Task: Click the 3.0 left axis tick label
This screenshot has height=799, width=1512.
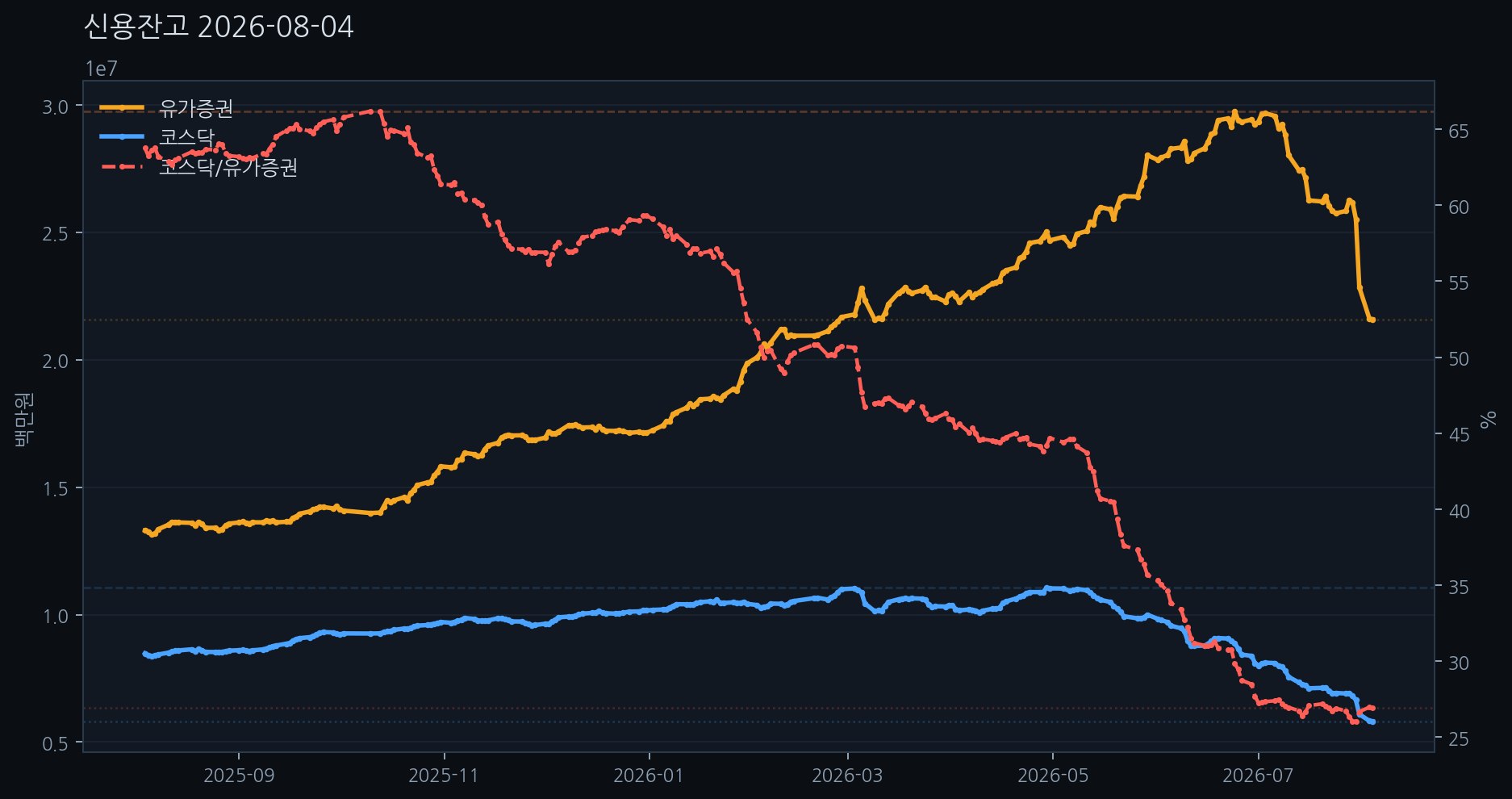Action: click(x=56, y=106)
